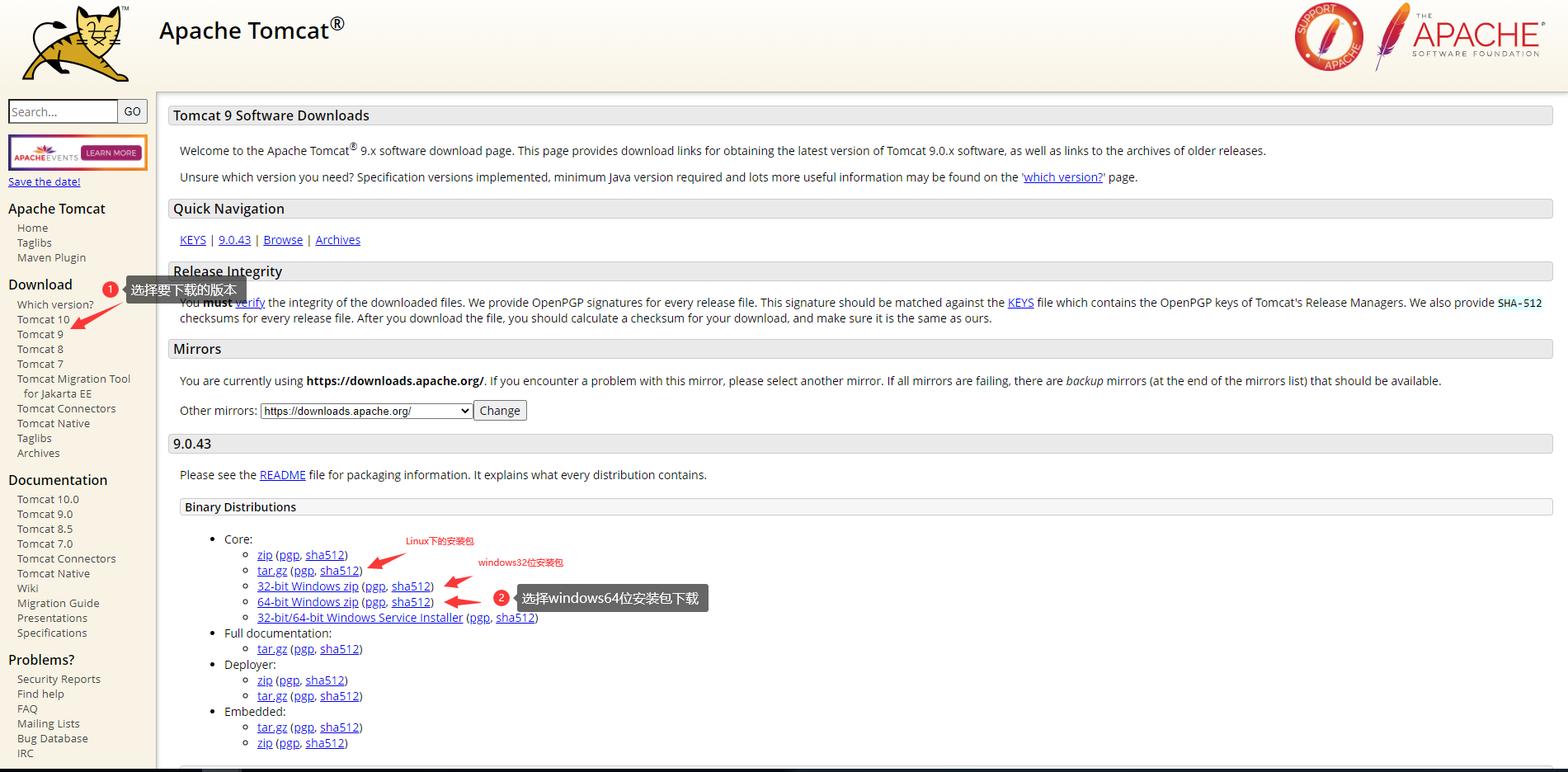Image resolution: width=1568 pixels, height=772 pixels.
Task: Open the README link
Action: 283,475
